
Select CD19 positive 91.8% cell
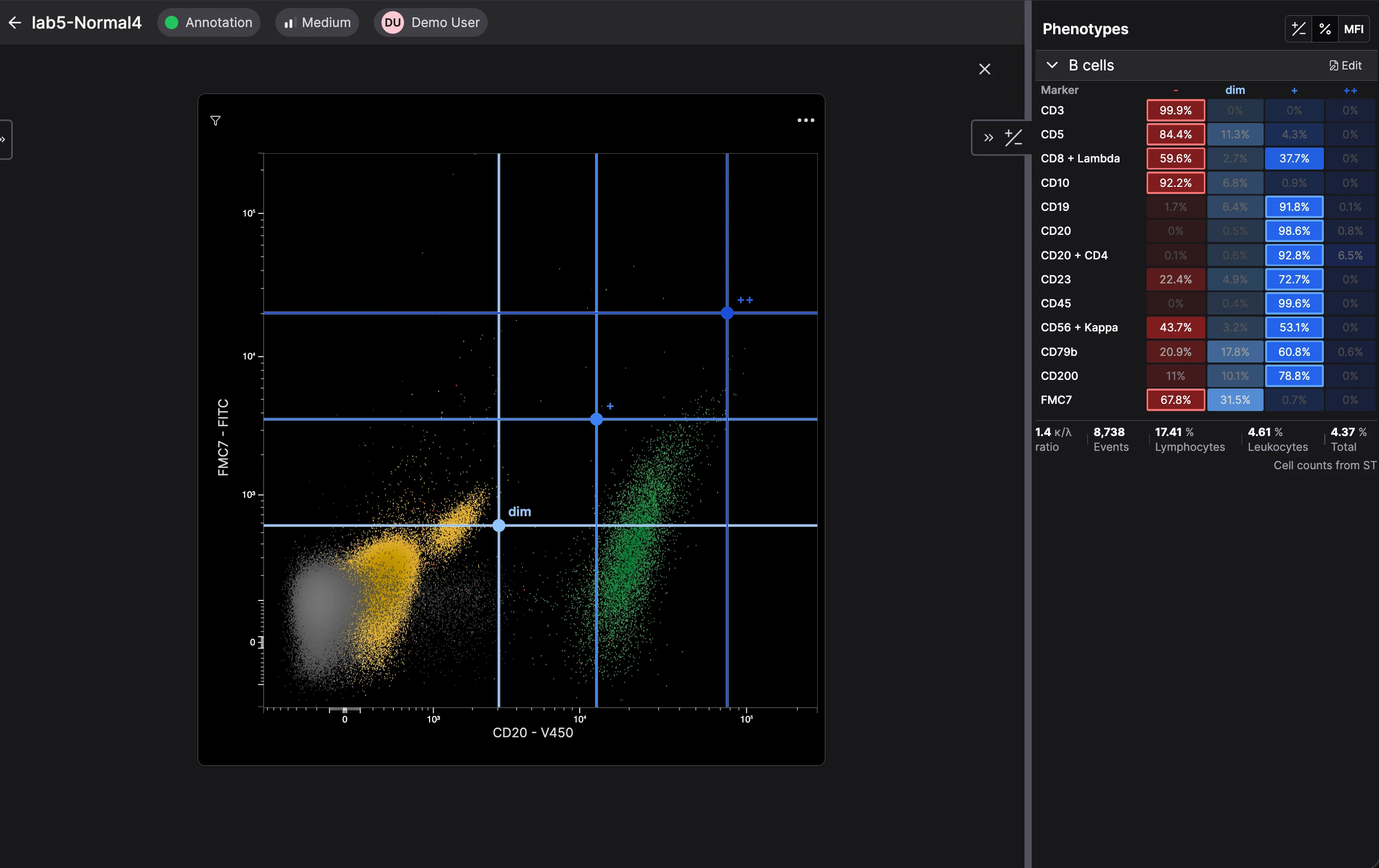point(1294,207)
